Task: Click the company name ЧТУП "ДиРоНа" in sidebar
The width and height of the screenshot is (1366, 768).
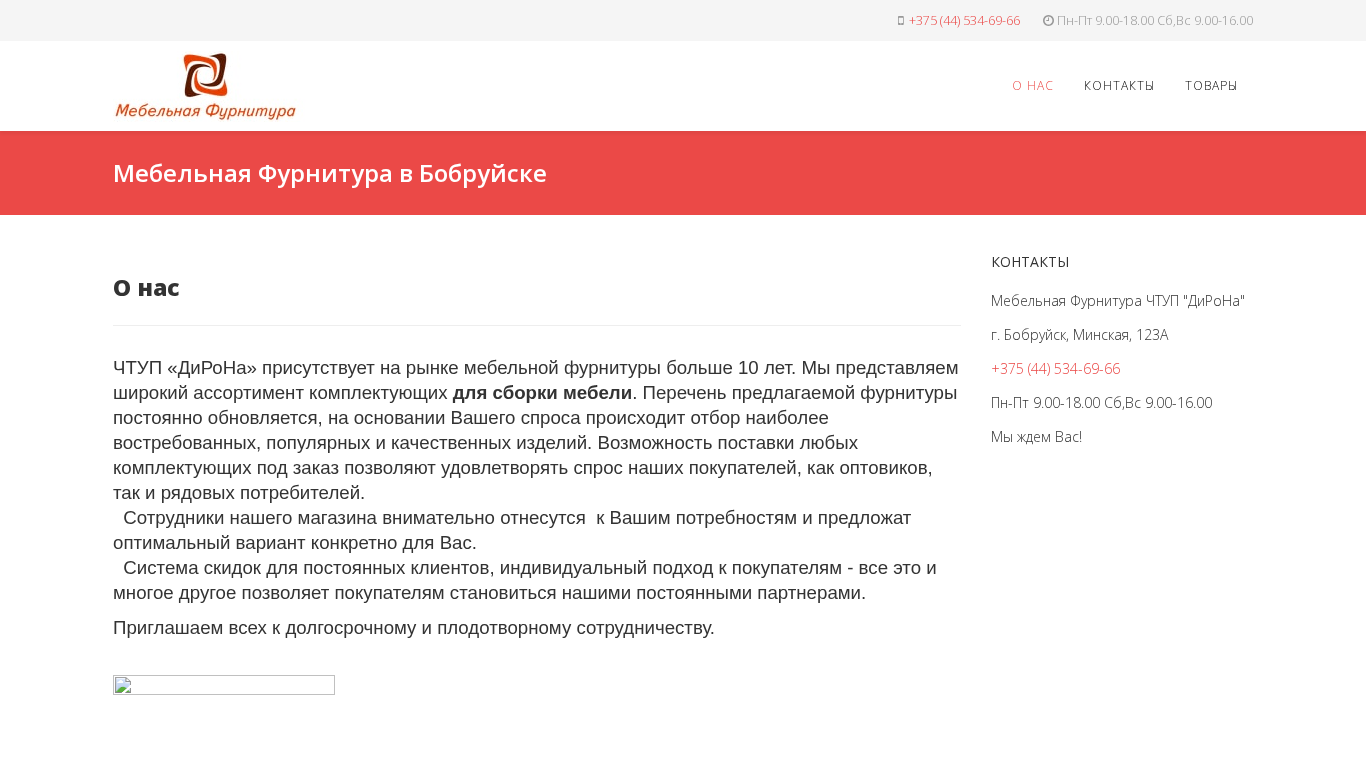Action: coord(1117,301)
